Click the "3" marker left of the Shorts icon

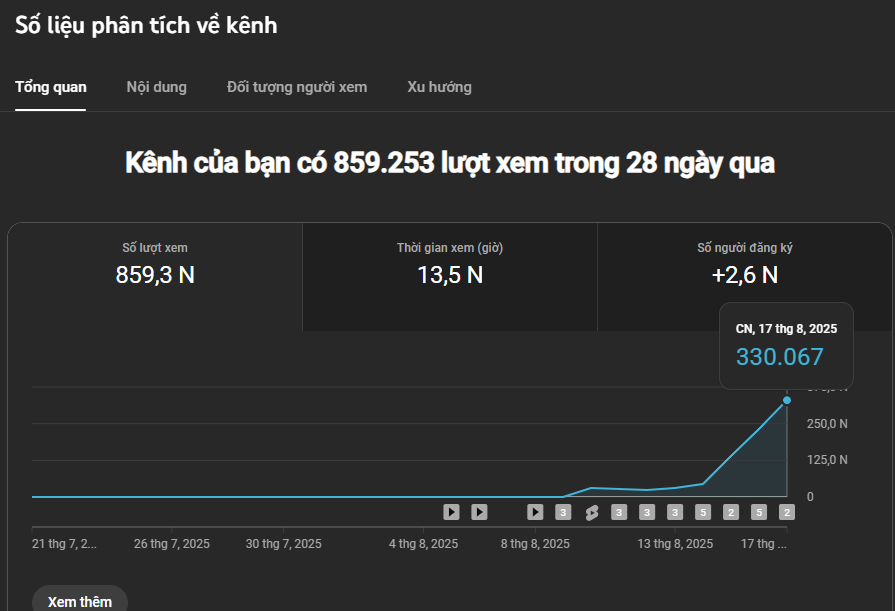563,512
